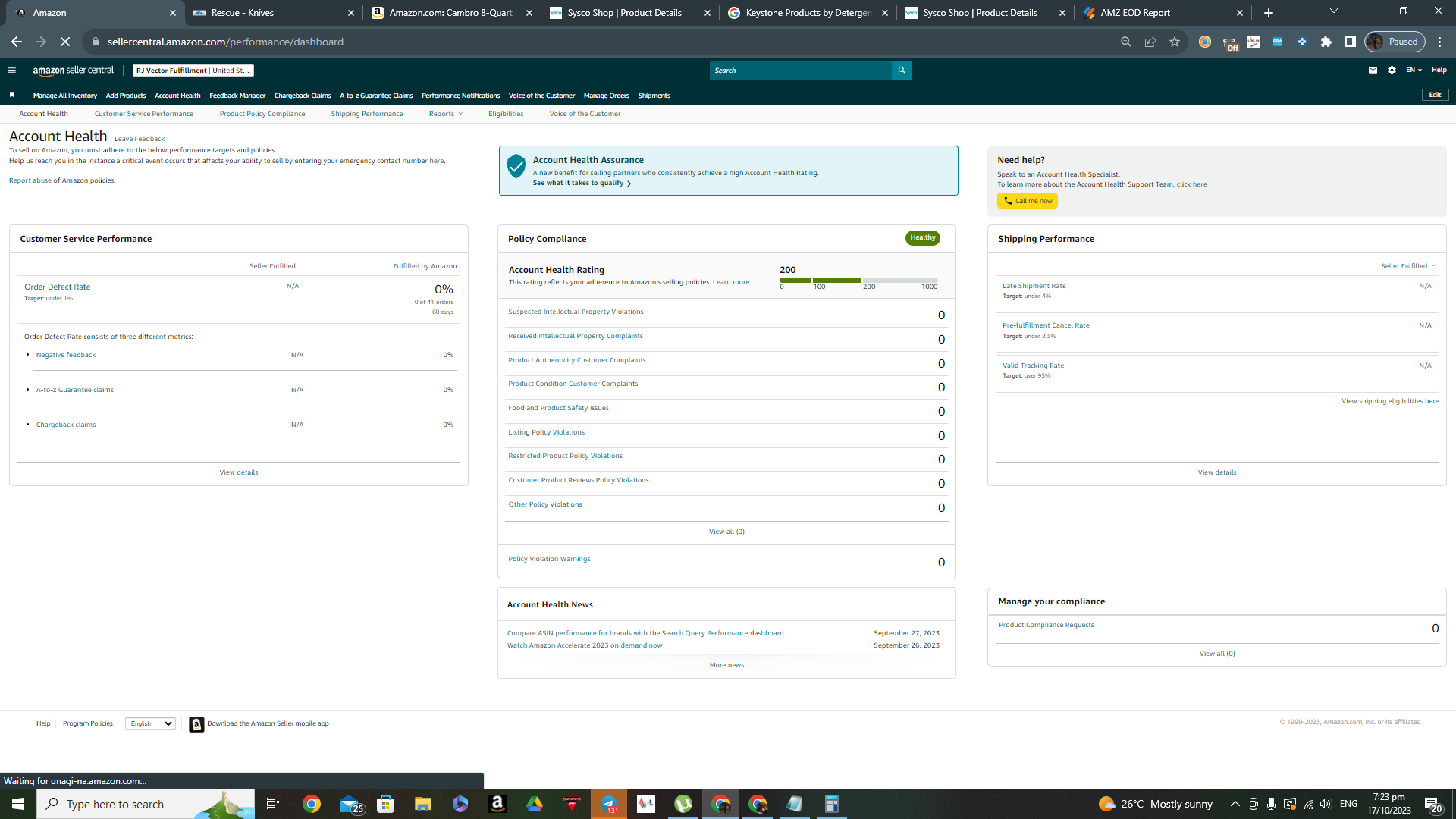Click More news link
1456x819 pixels.
coord(726,665)
